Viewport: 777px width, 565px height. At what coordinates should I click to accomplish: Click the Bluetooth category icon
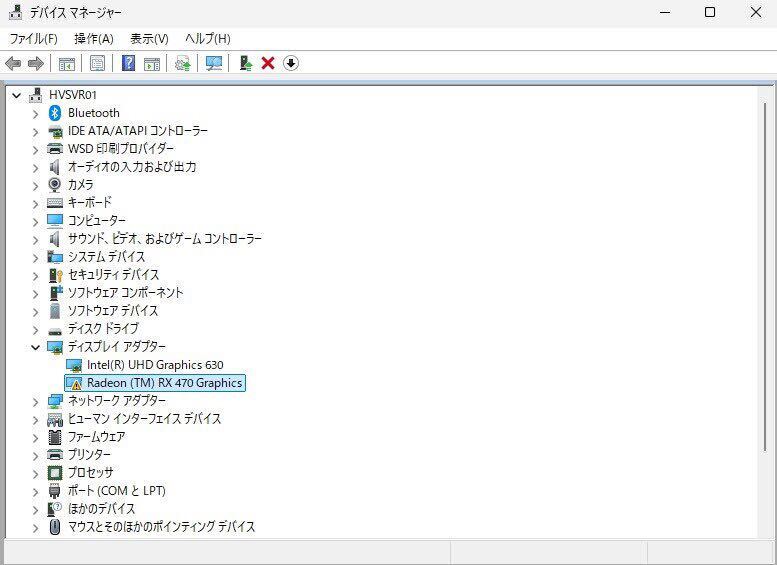(x=55, y=113)
